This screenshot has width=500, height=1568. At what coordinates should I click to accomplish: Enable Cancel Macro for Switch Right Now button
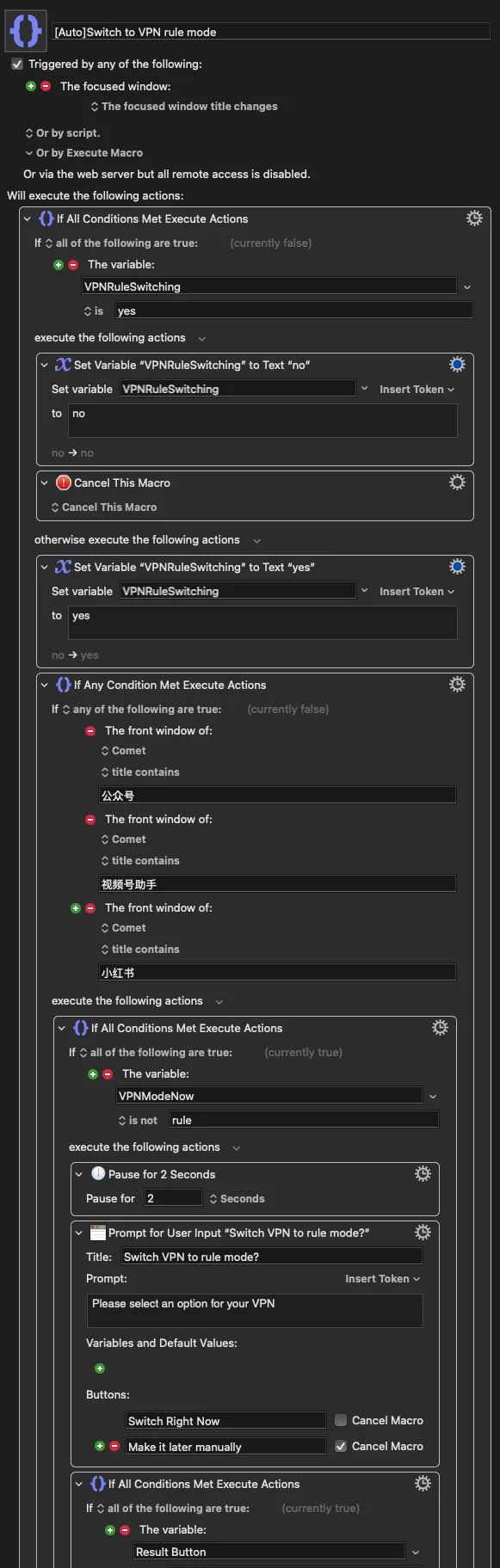click(x=341, y=1420)
